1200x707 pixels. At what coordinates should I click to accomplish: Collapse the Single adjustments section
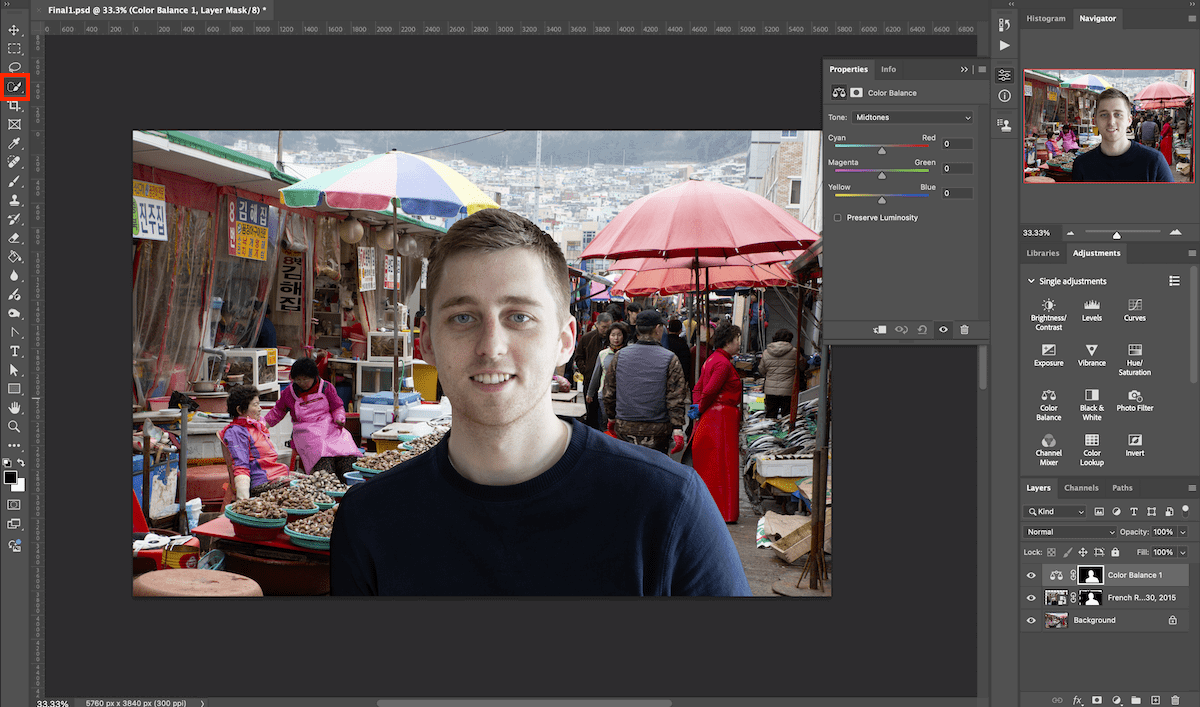click(x=1031, y=281)
